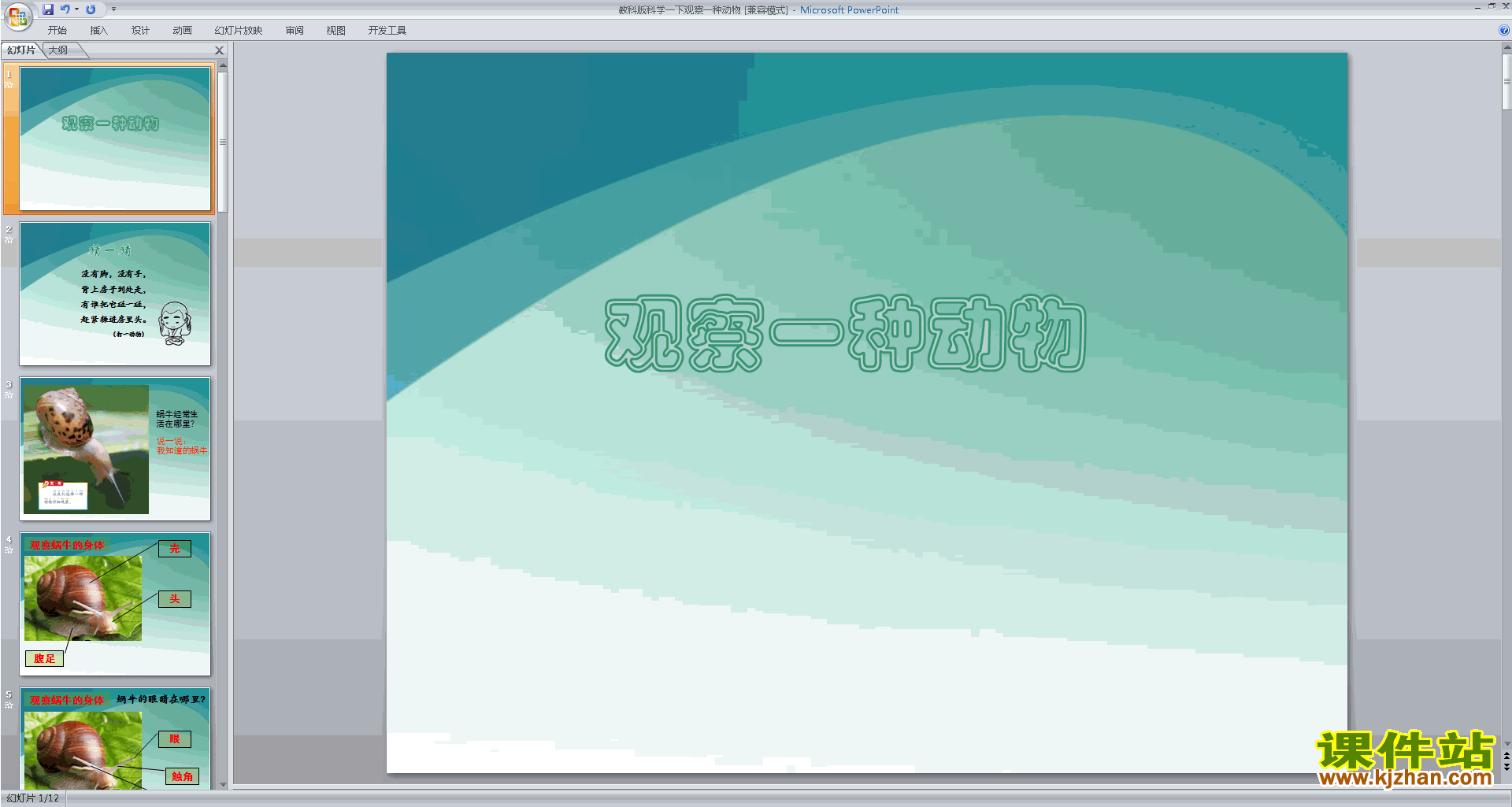The height and width of the screenshot is (807, 1512).
Task: Open the 开始 ribbon tab
Action: click(57, 31)
